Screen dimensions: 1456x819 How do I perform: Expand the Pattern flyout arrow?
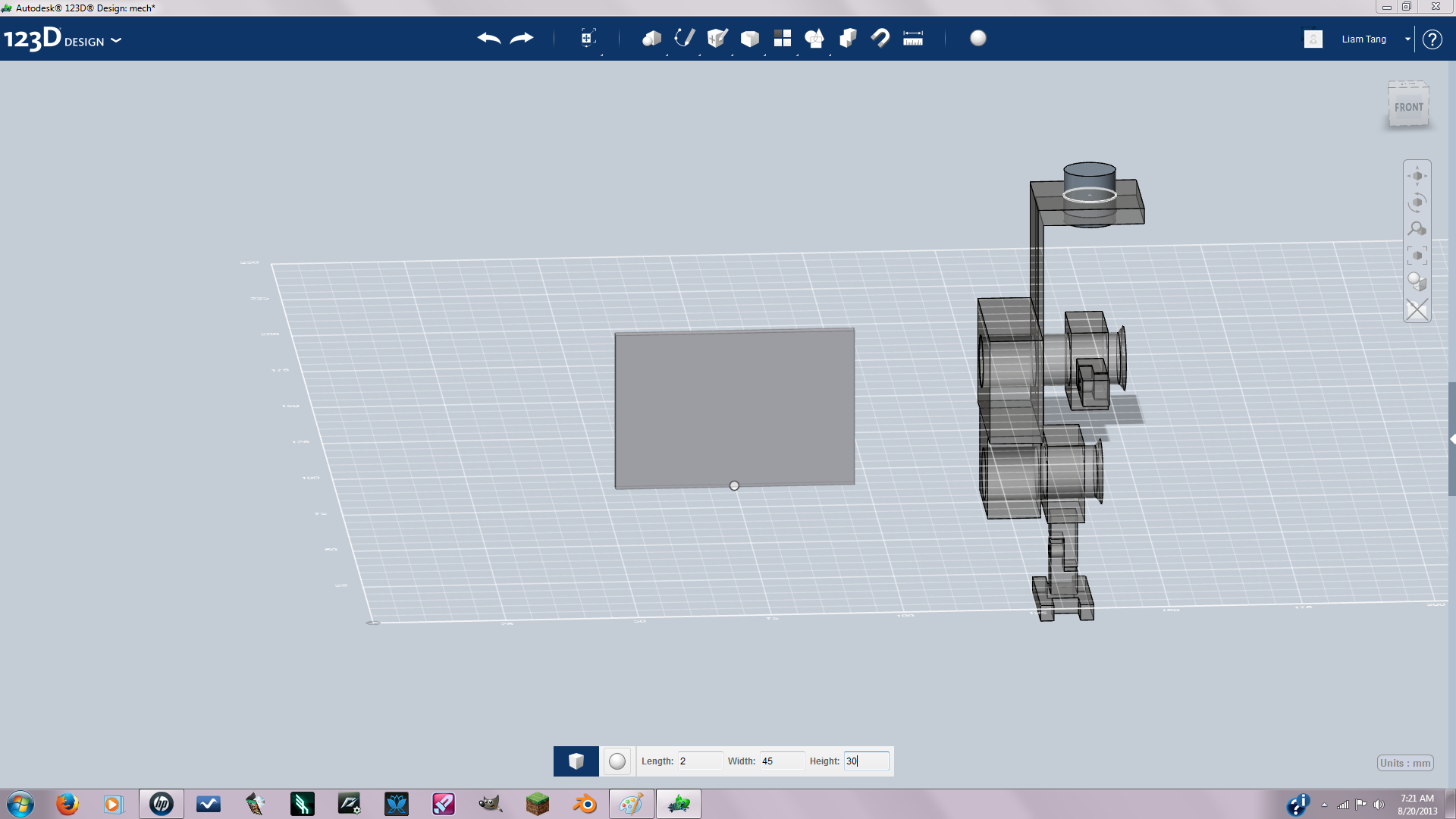pyautogui.click(x=797, y=55)
